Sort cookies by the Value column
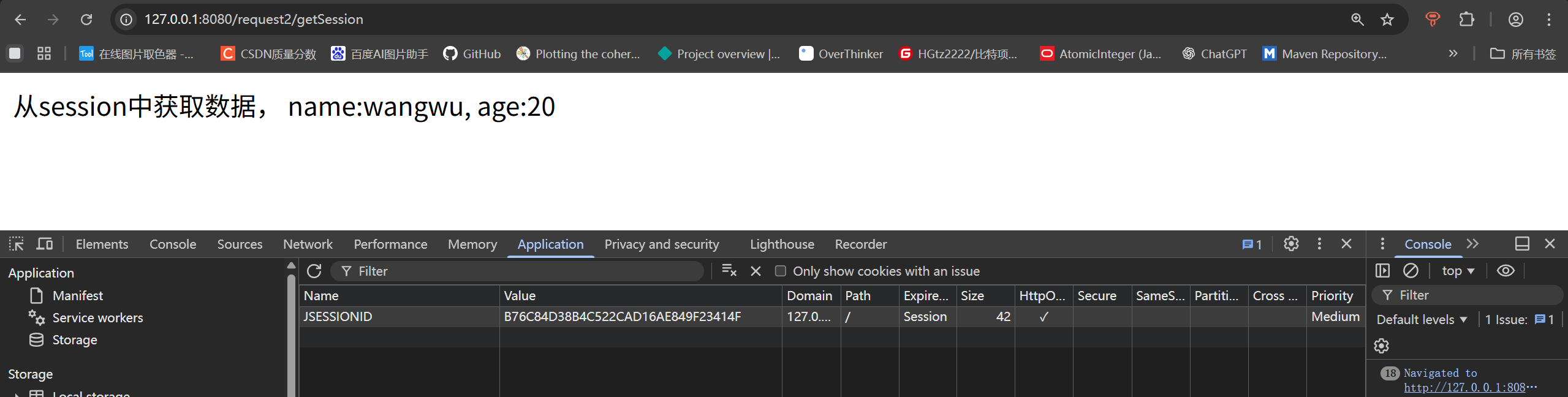The image size is (1568, 397). (x=640, y=296)
